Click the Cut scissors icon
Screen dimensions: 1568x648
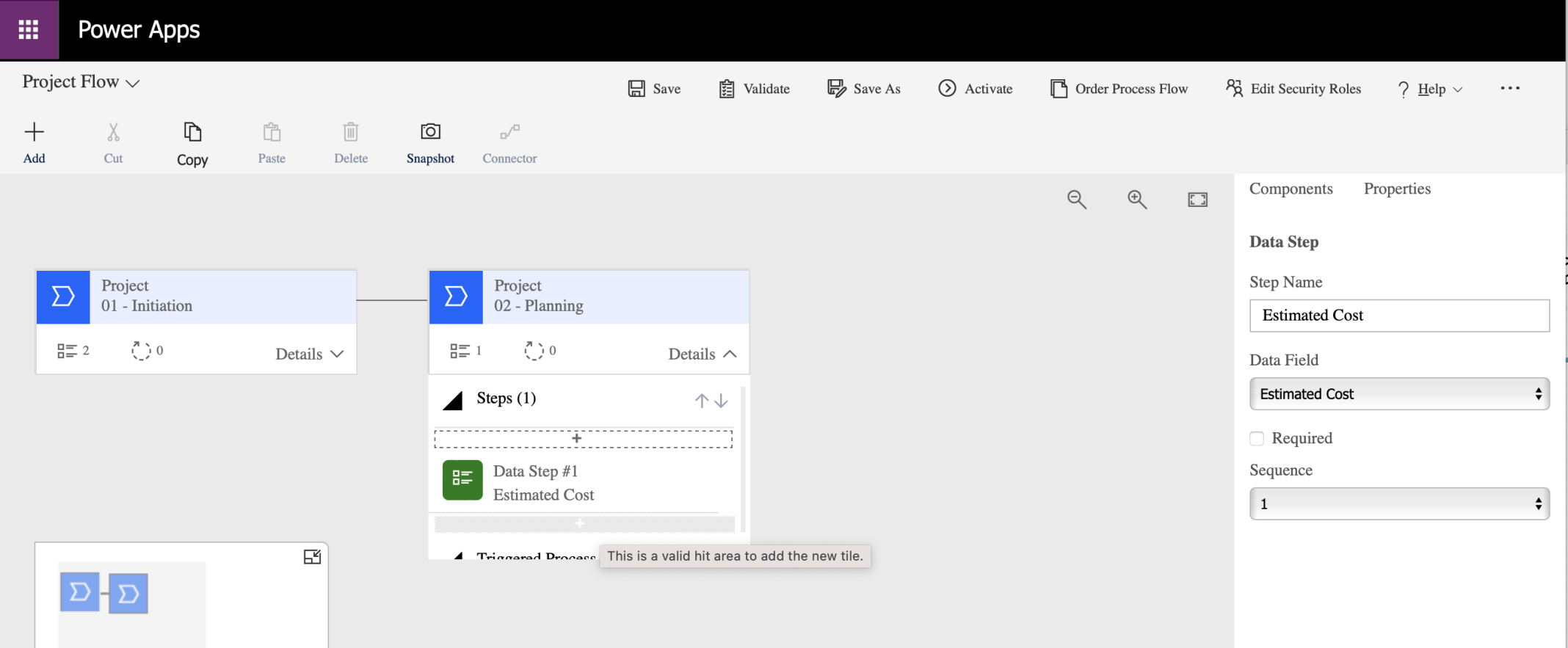pyautogui.click(x=113, y=132)
